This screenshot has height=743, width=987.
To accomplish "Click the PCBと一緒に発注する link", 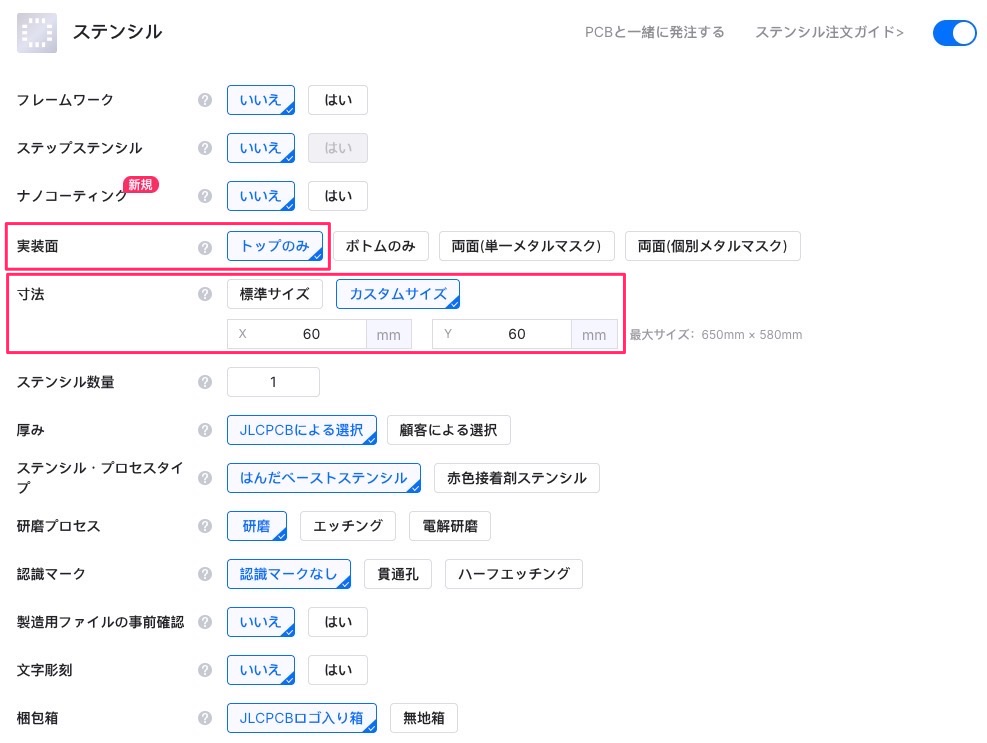I will click(x=654, y=33).
